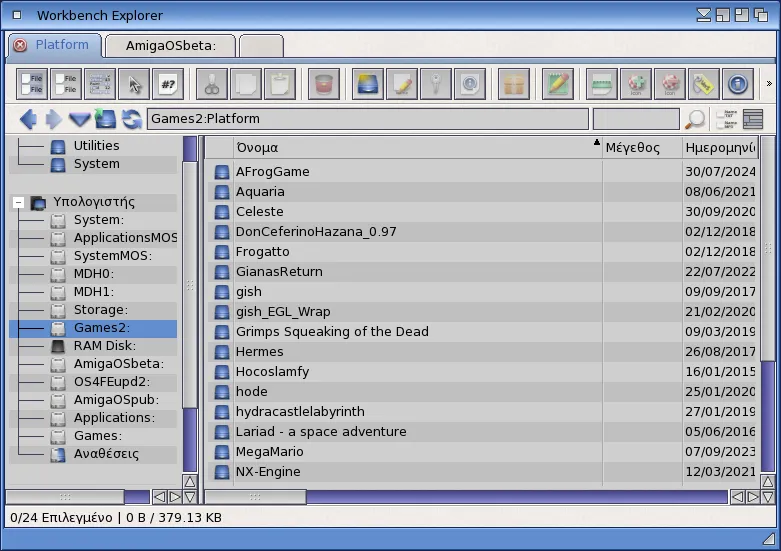Click the trash can delete icon
This screenshot has height=551, width=781.
322,84
